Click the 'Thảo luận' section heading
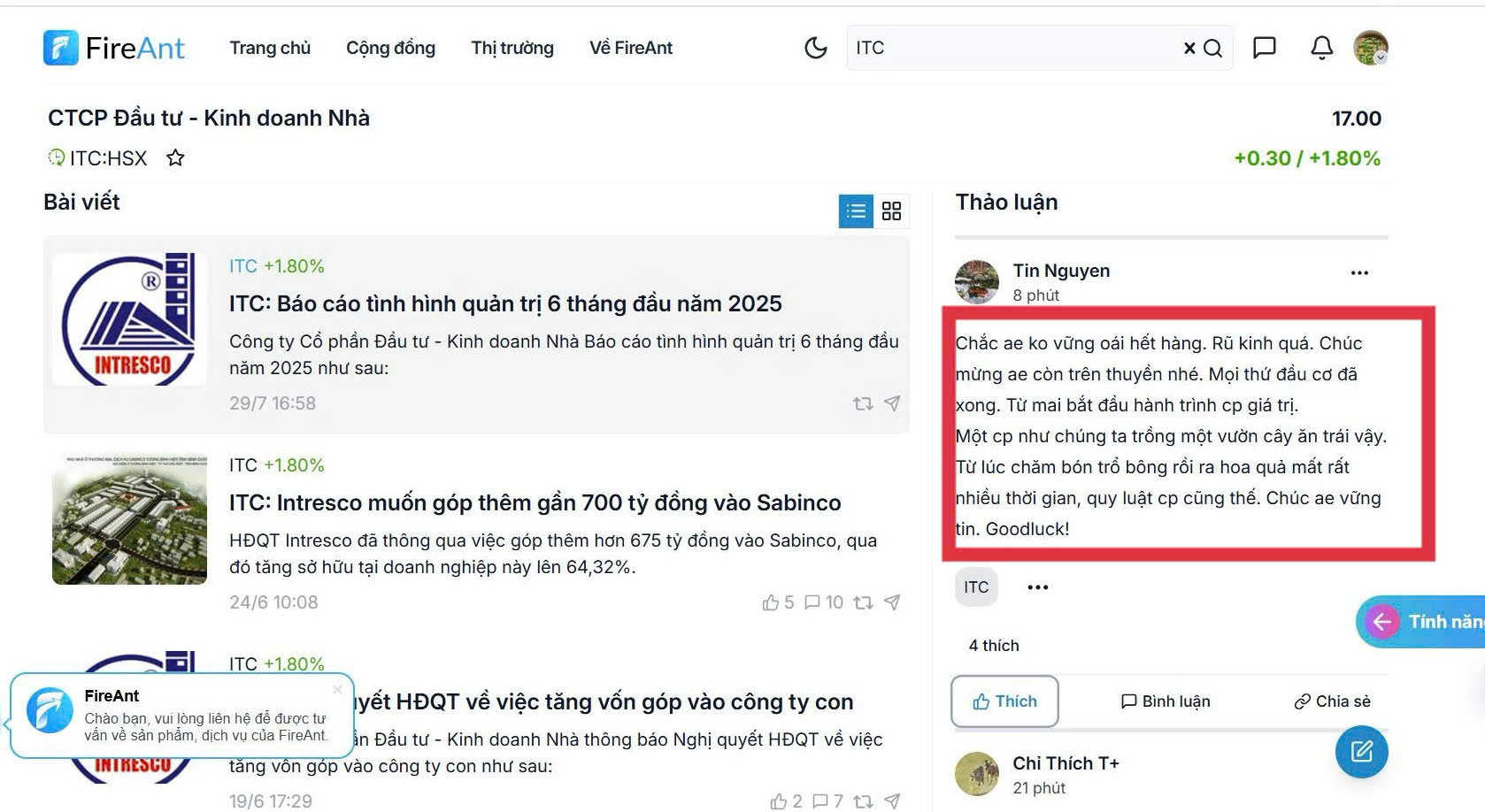This screenshot has height=812, width=1485. click(1006, 202)
